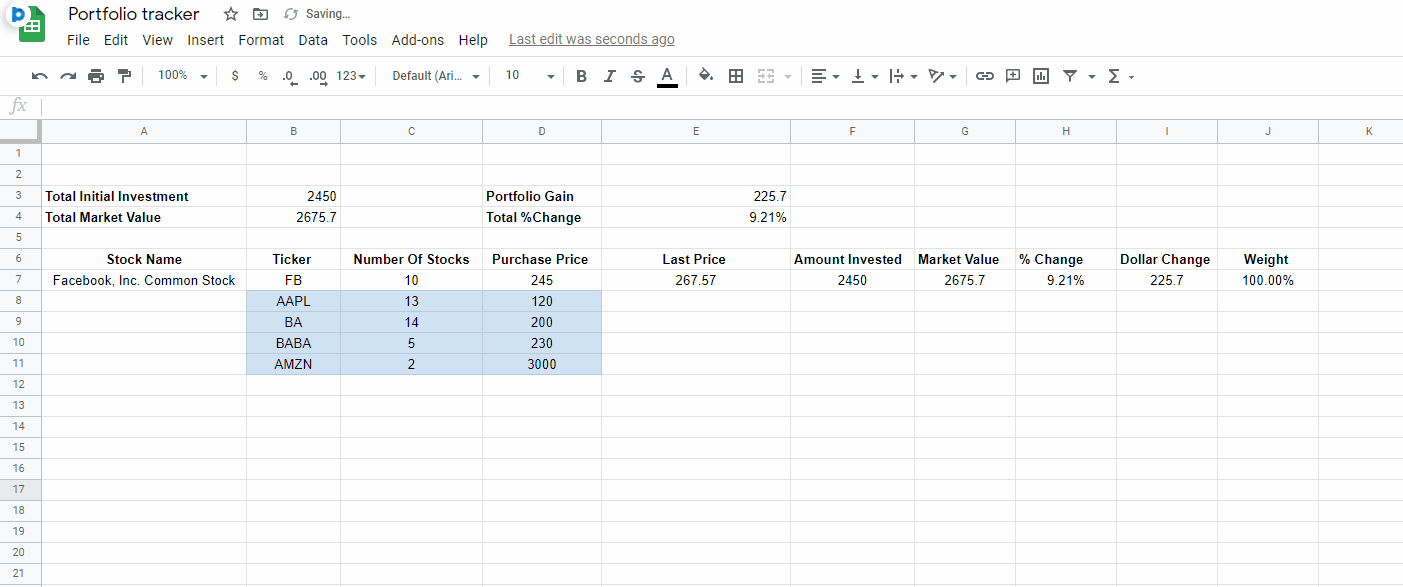Open the Help menu
The width and height of the screenshot is (1403, 587).
click(x=473, y=40)
